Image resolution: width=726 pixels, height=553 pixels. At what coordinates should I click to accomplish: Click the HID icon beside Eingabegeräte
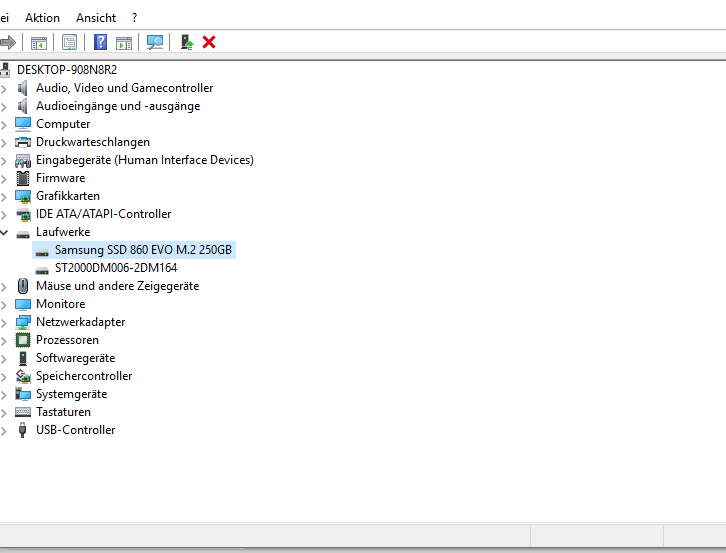point(23,160)
